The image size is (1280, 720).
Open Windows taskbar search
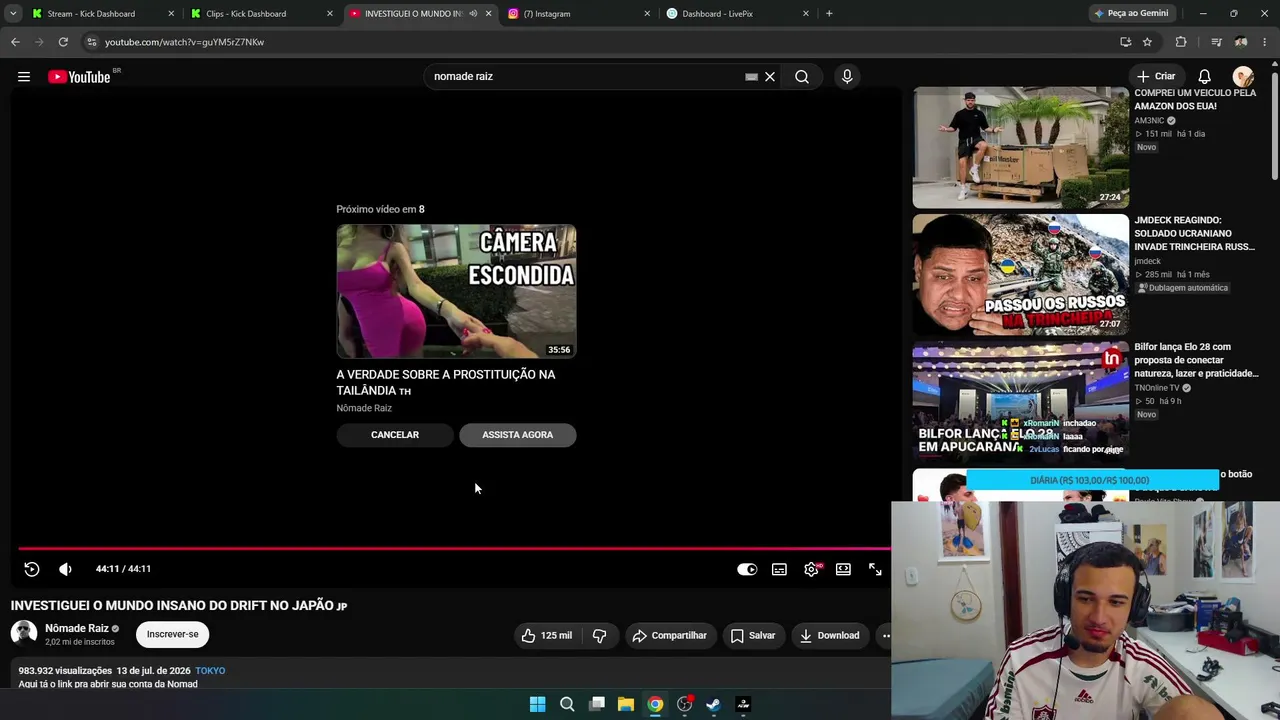567,704
